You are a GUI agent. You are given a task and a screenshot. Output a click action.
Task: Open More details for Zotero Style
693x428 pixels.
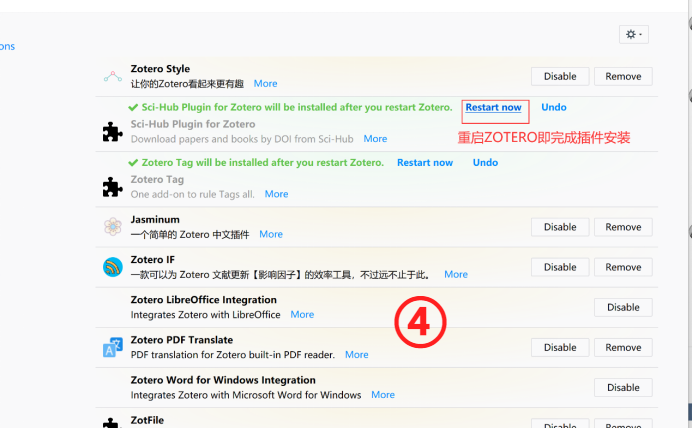[x=265, y=84]
